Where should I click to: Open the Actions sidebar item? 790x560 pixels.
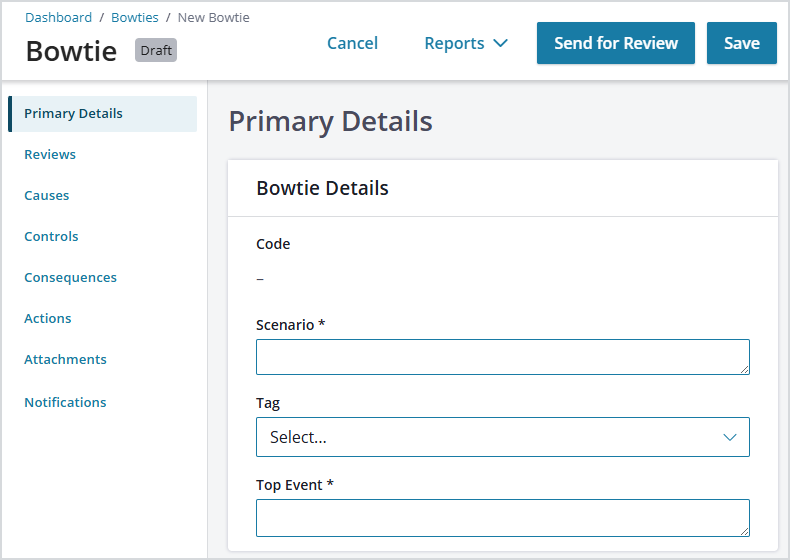click(47, 319)
